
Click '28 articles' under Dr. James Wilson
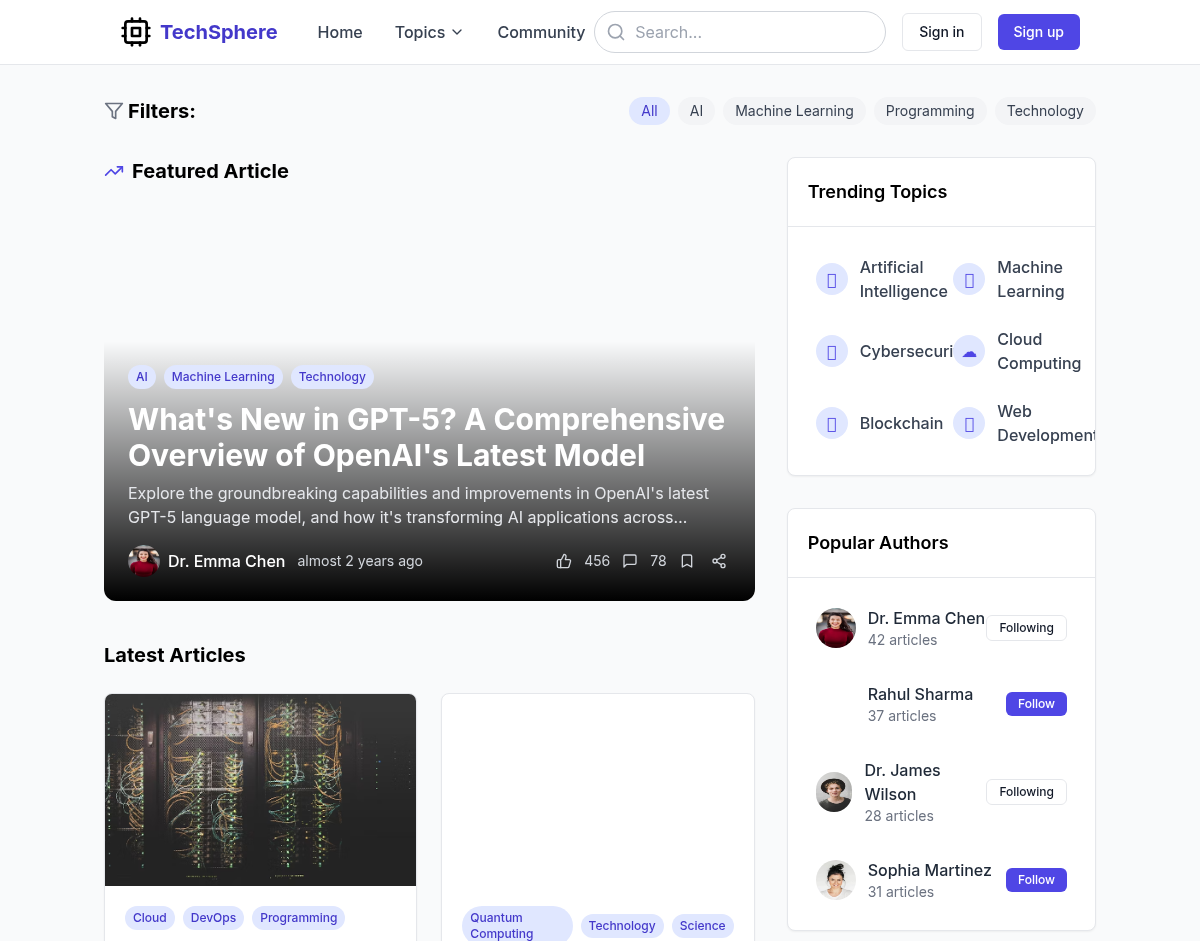point(899,816)
